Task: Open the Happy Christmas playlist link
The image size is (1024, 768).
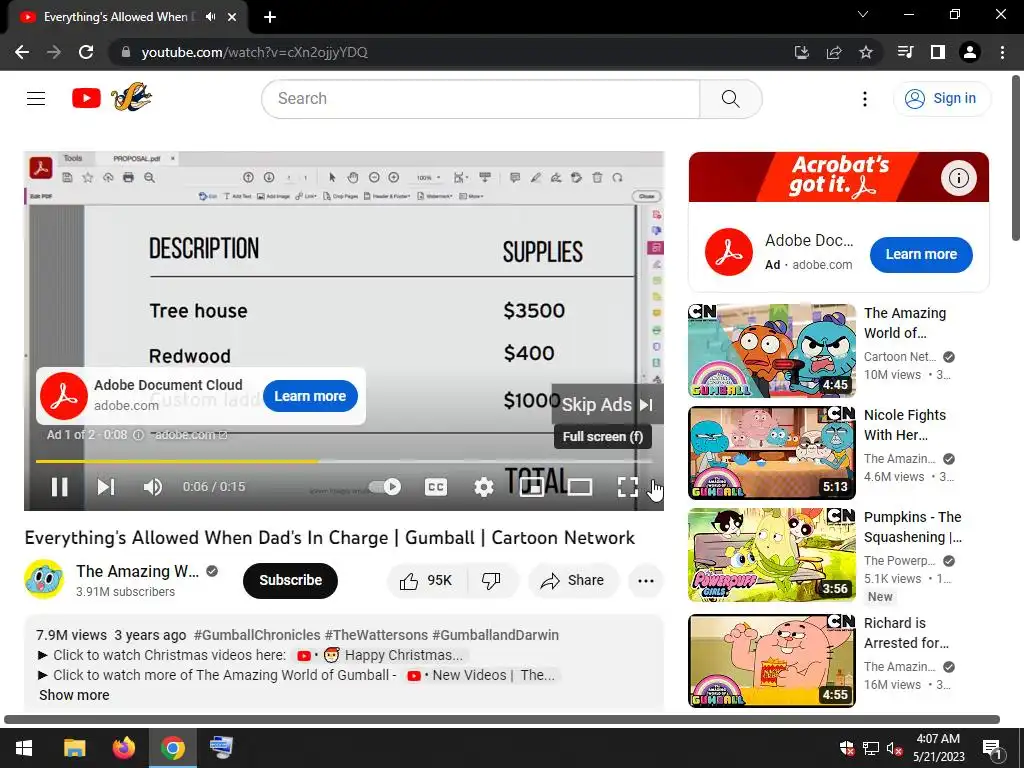Action: coord(381,655)
